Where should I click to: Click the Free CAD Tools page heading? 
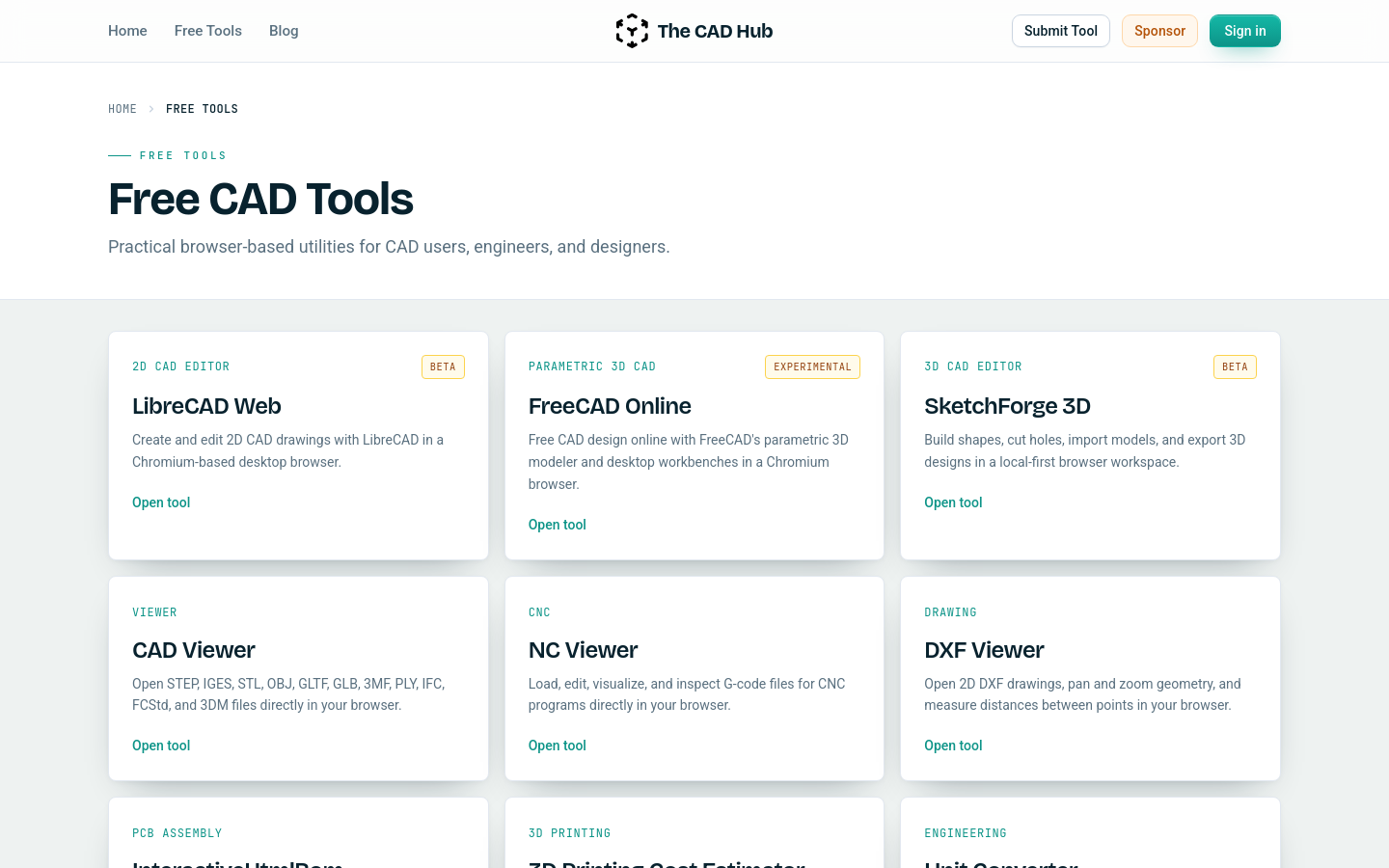(x=260, y=199)
